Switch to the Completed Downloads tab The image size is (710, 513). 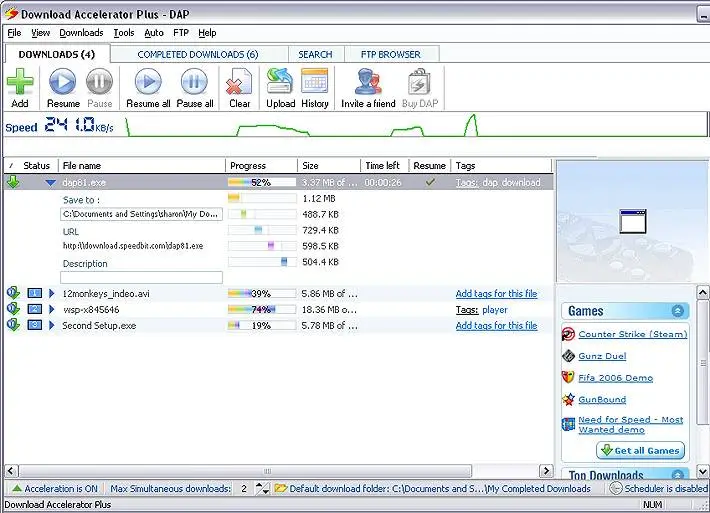click(197, 54)
